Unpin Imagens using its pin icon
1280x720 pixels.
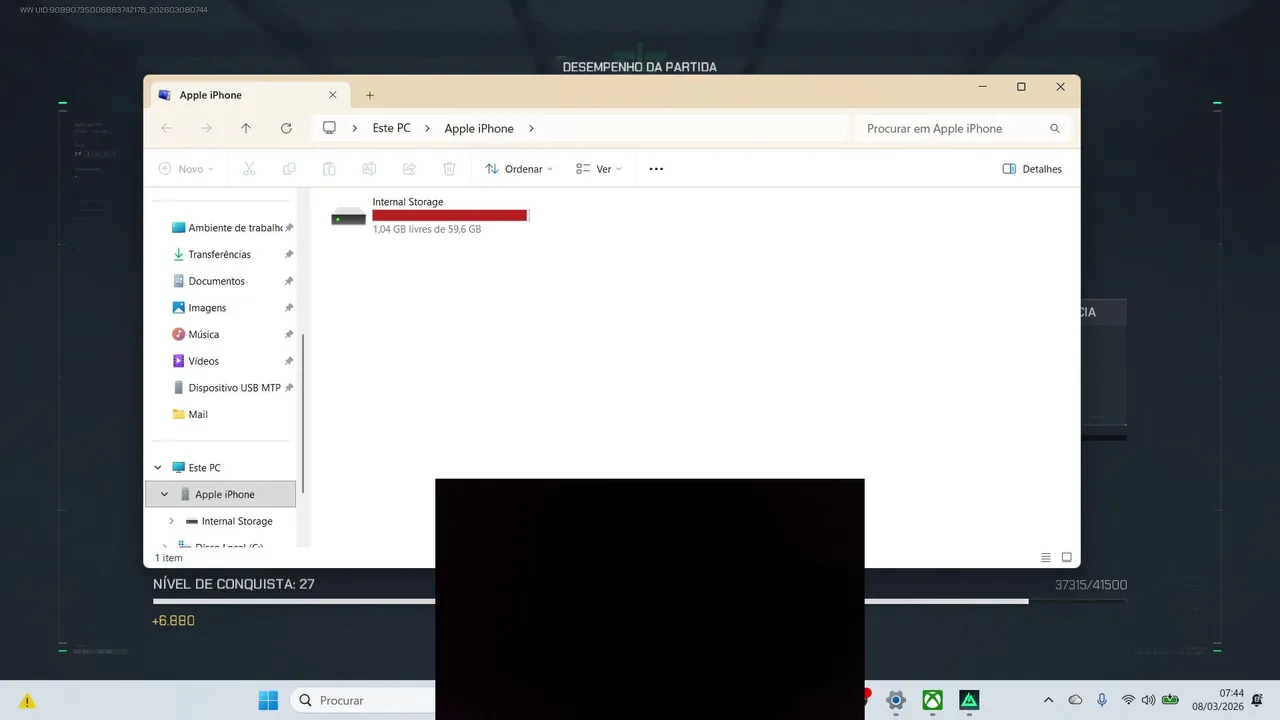tap(289, 308)
